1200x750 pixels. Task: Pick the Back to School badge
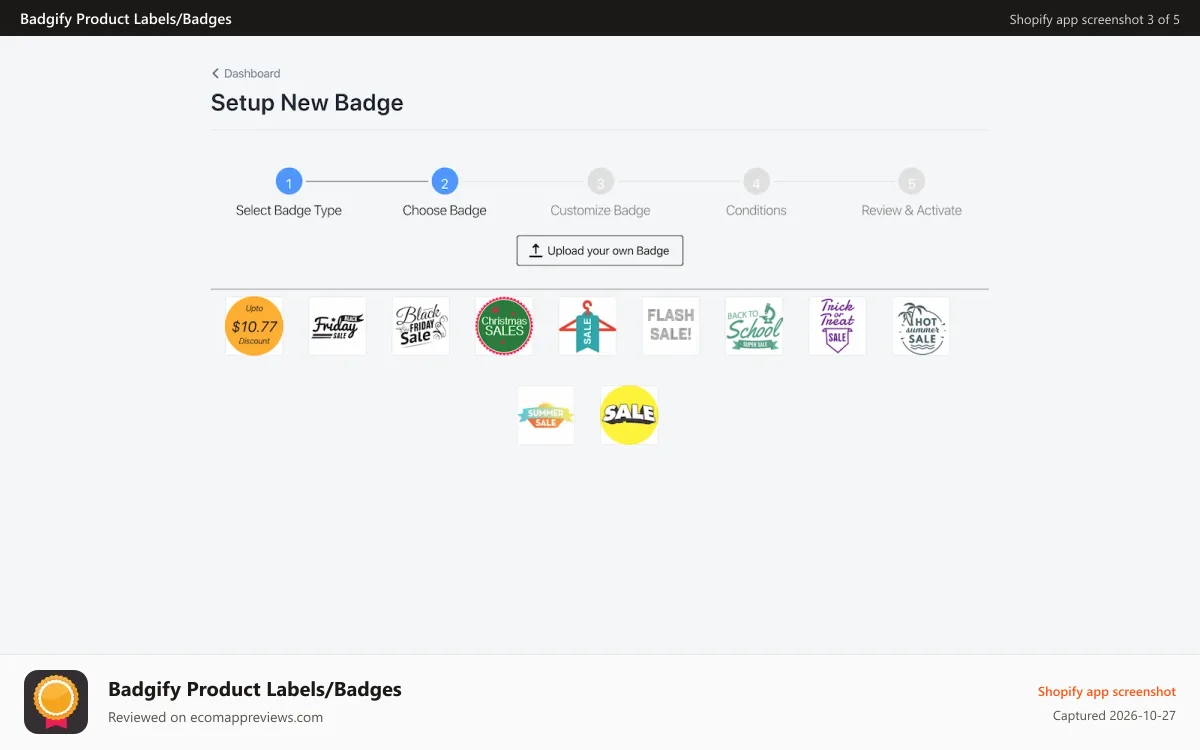(754, 326)
